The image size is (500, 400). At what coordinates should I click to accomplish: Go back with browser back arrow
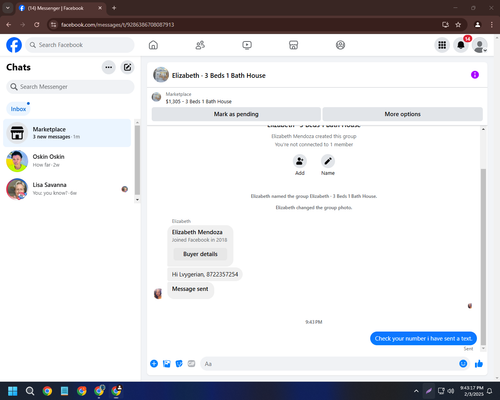(9, 25)
